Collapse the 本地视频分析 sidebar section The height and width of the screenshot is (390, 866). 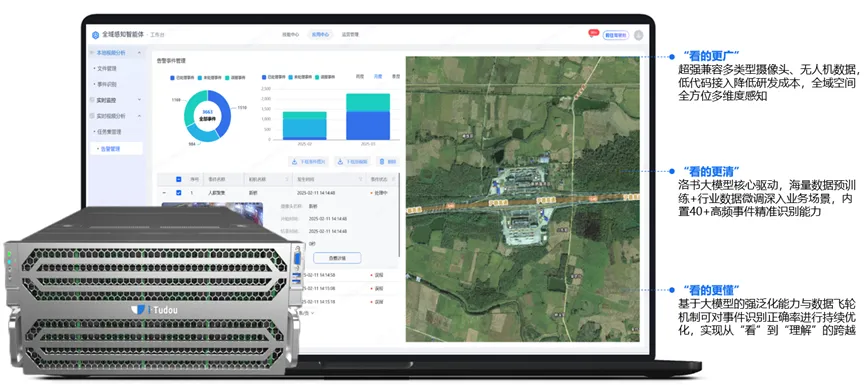click(x=139, y=53)
